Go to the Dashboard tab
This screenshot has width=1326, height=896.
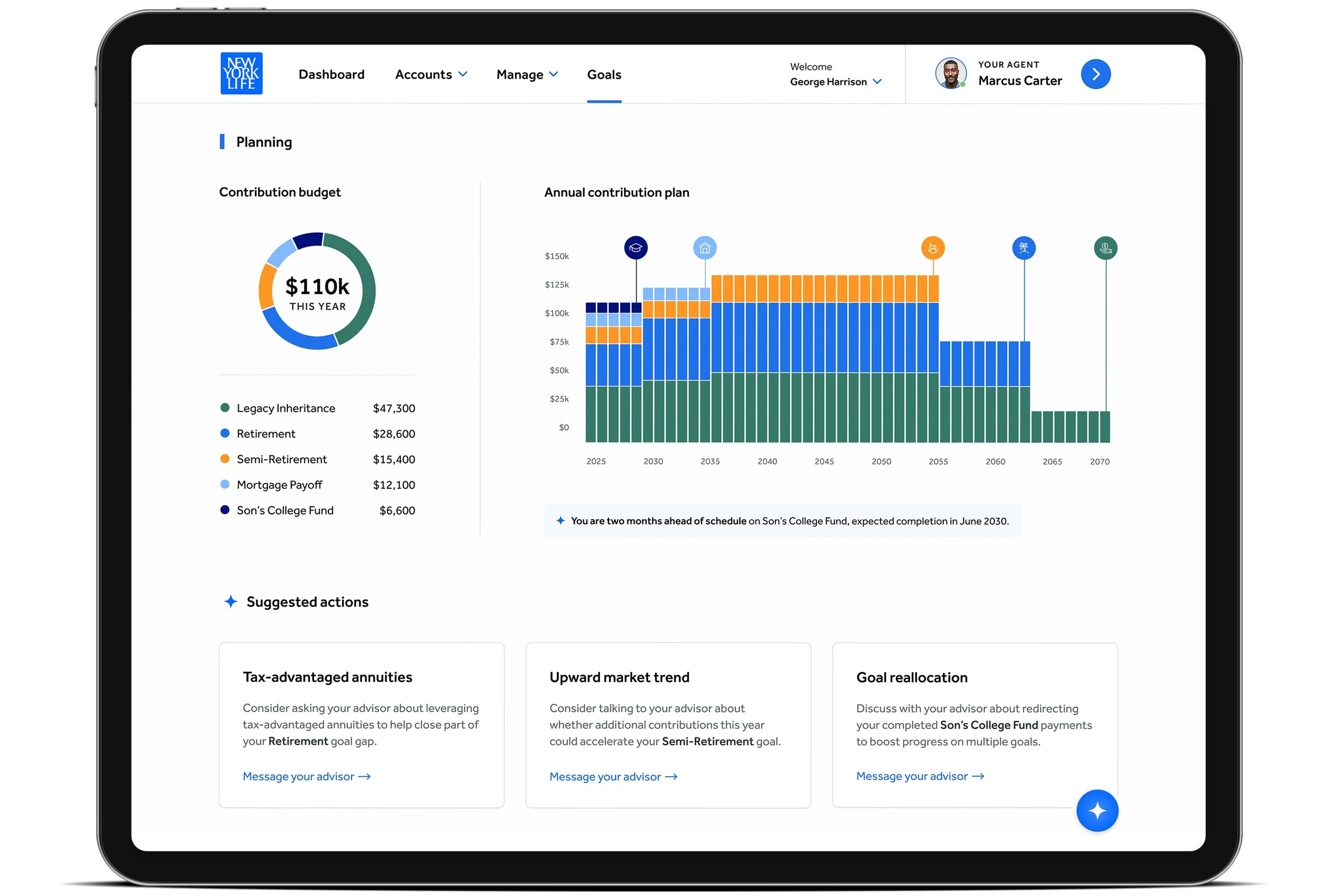tap(331, 75)
